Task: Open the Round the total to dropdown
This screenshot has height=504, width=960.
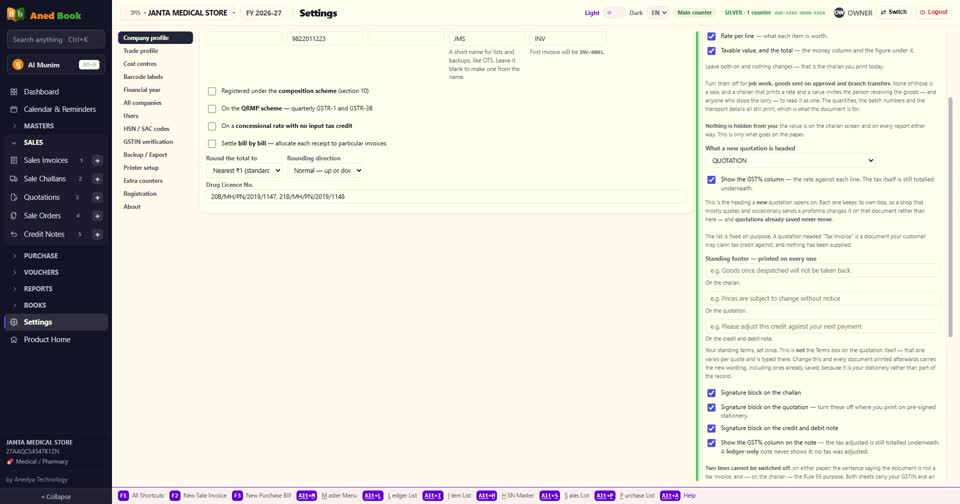Action: tap(244, 171)
